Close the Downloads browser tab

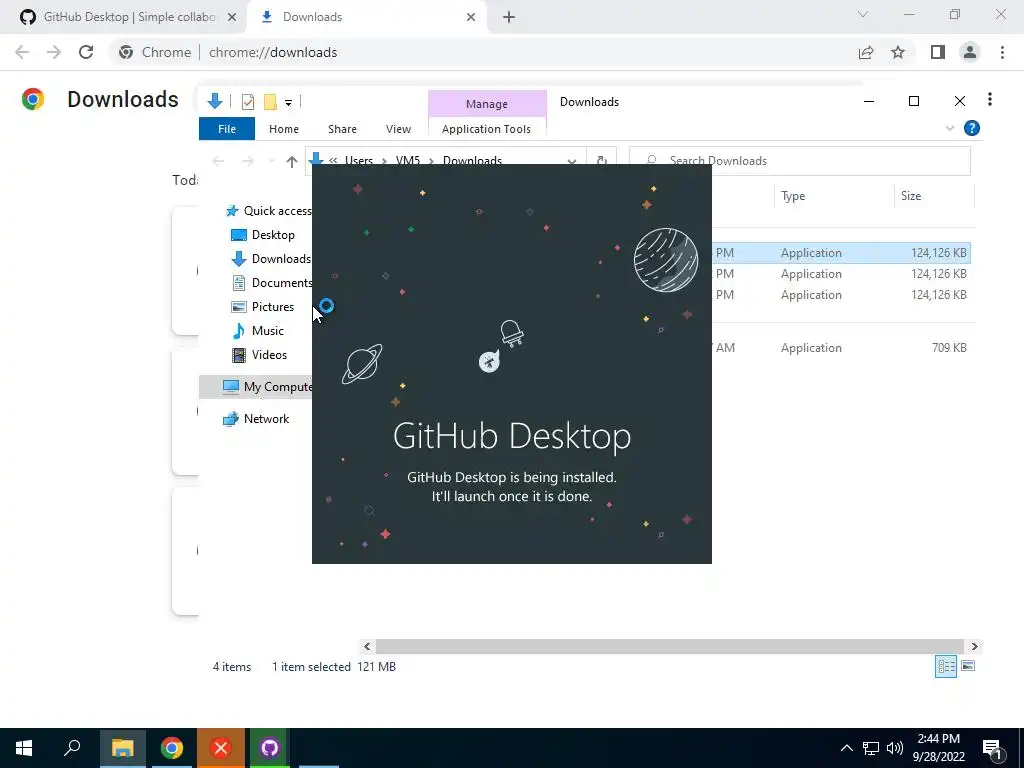point(471,17)
